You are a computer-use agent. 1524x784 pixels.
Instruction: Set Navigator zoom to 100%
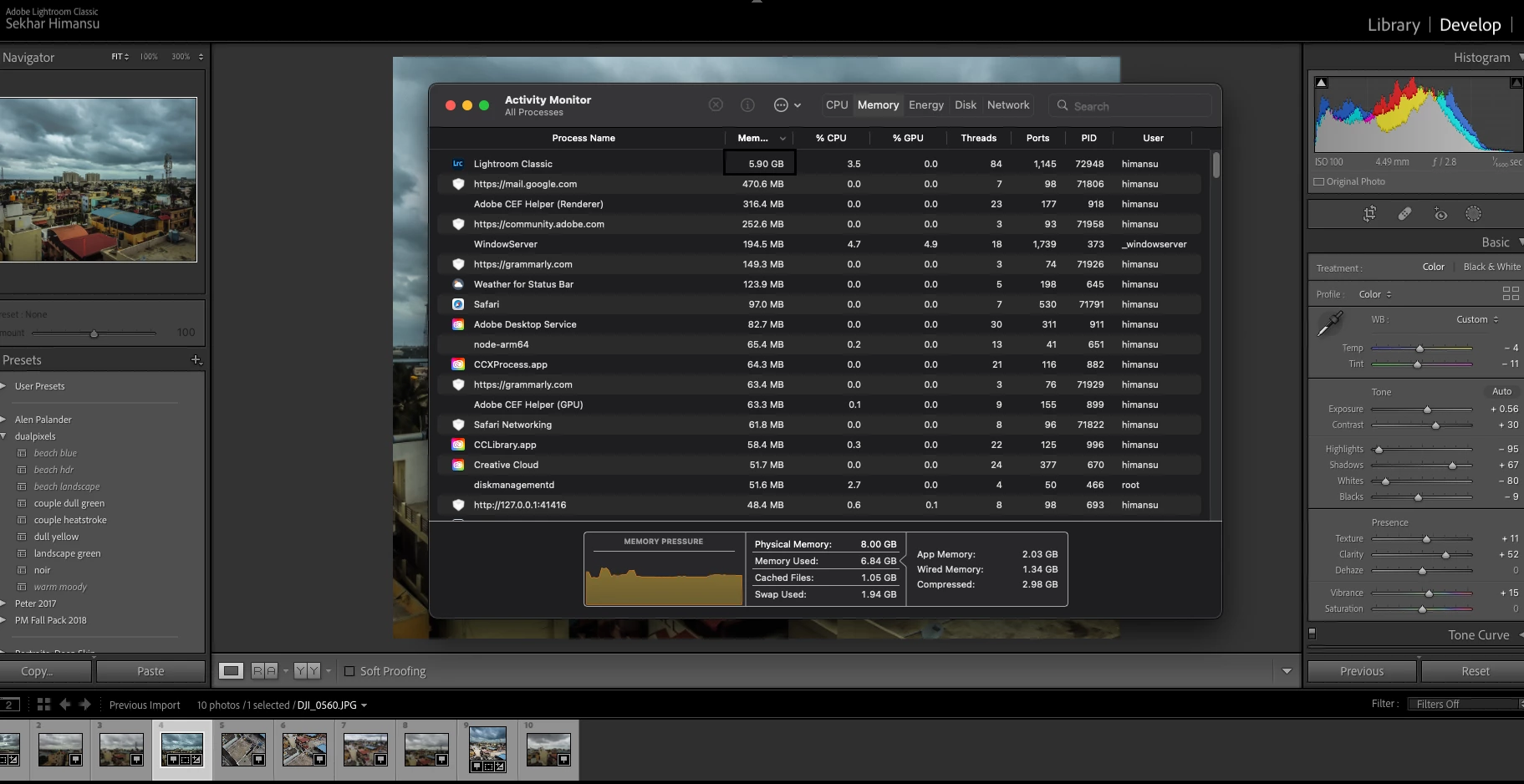(149, 57)
